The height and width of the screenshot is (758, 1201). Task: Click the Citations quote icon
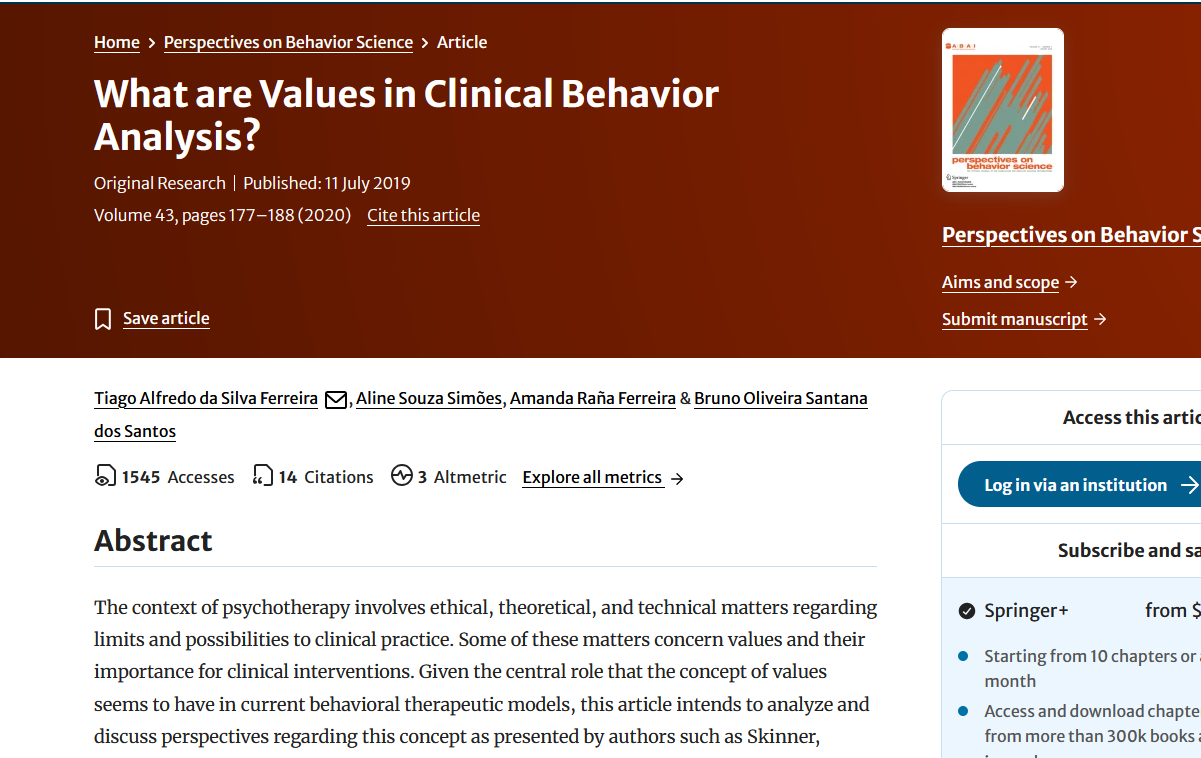263,476
